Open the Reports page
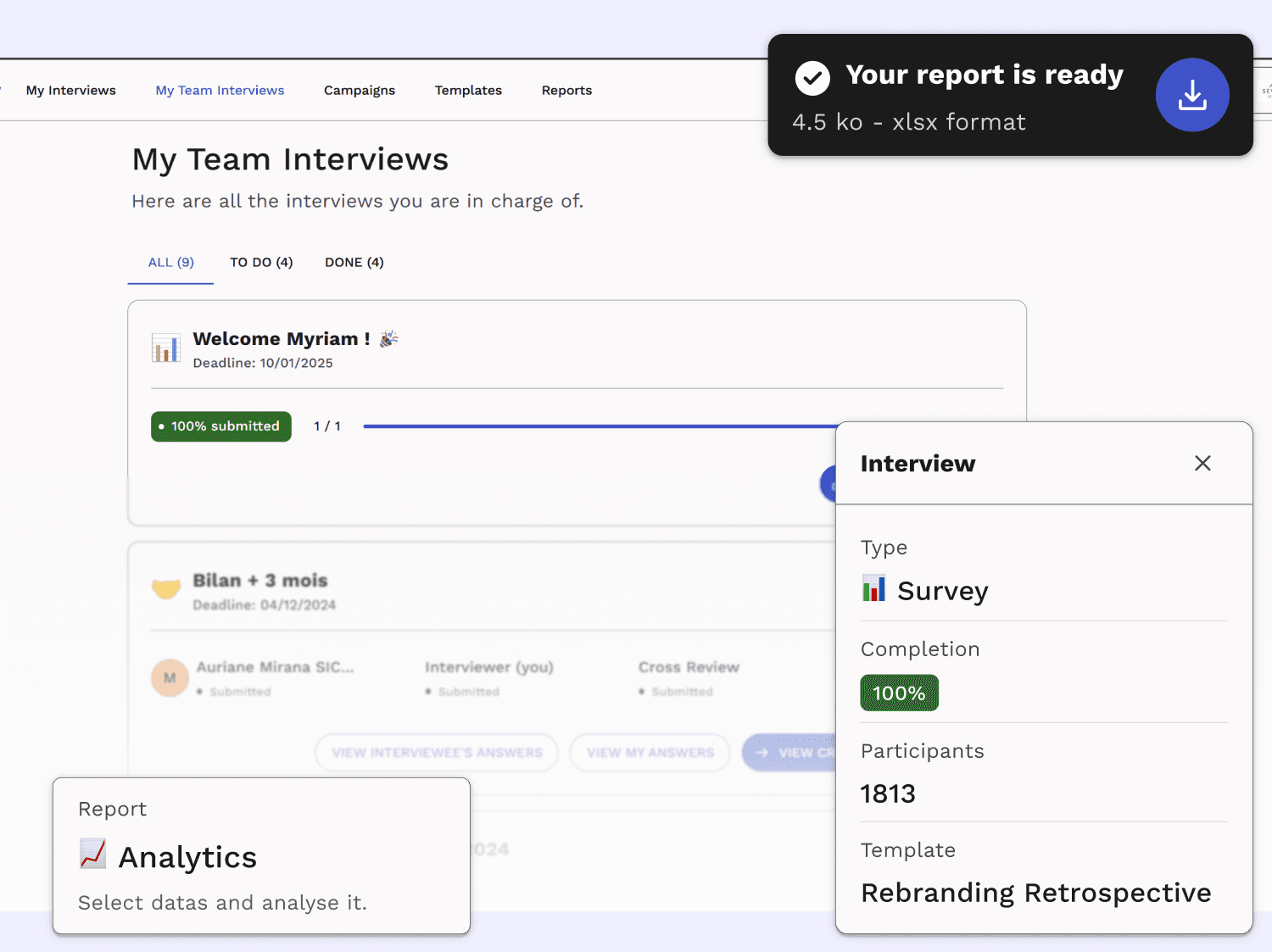This screenshot has width=1272, height=952. 566,90
